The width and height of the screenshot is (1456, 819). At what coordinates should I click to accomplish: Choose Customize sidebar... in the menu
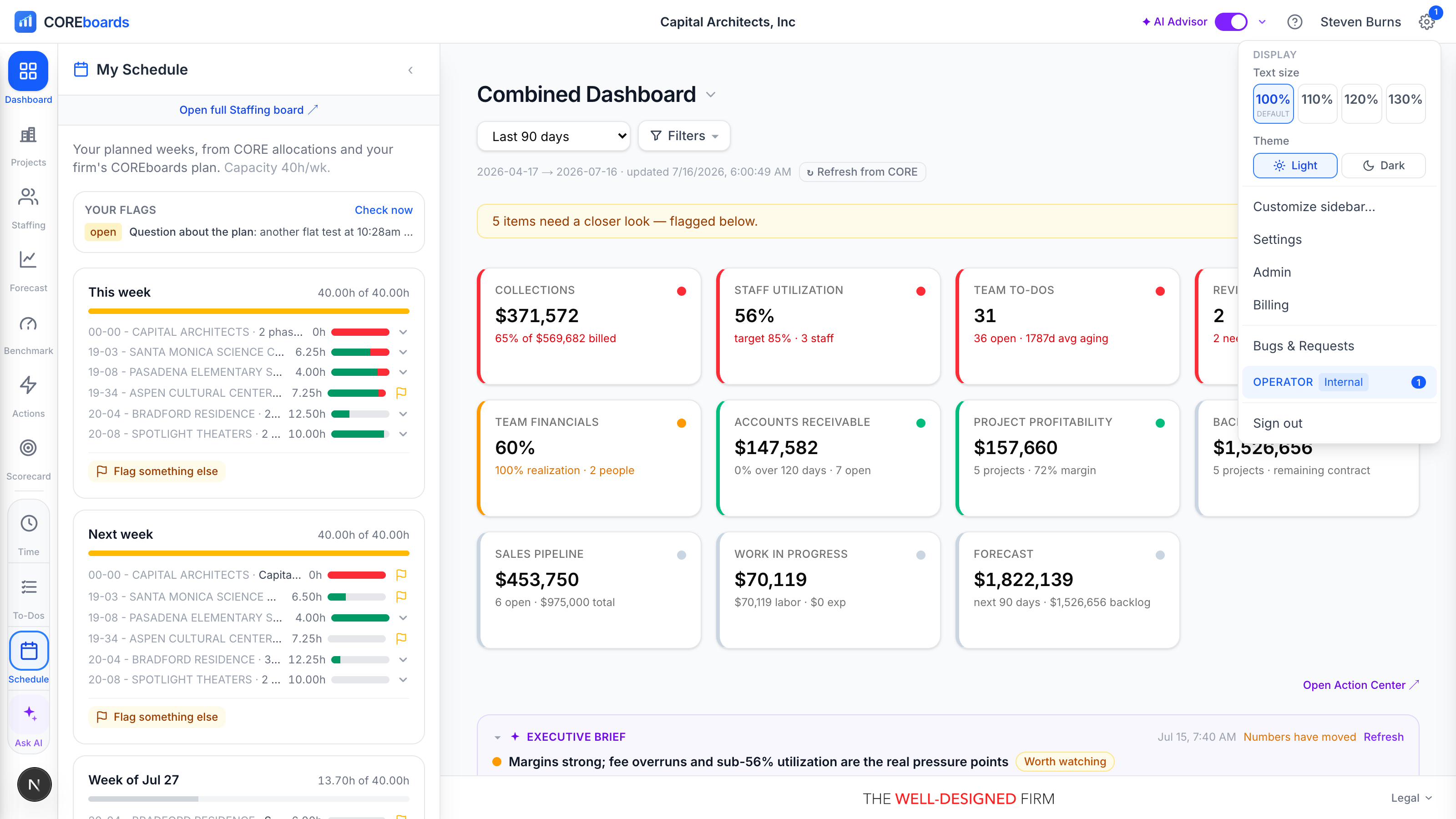[1314, 206]
